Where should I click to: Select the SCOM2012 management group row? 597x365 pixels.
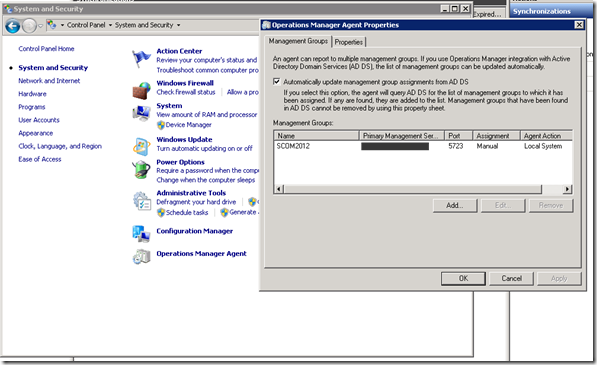coord(423,146)
